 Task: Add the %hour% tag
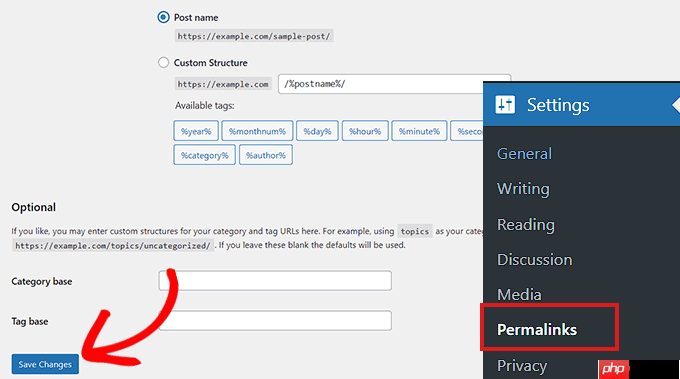click(365, 131)
